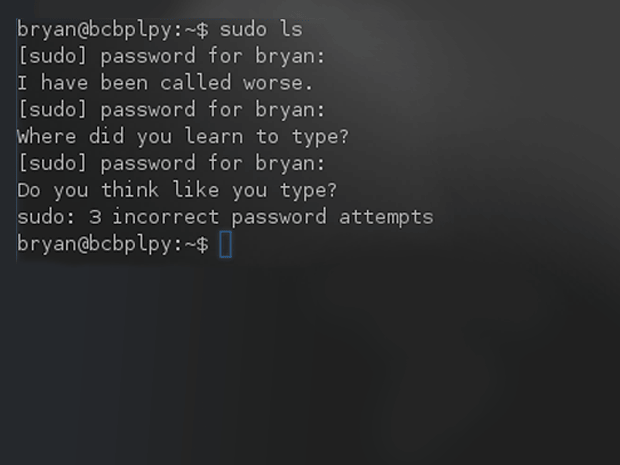Screen dimensions: 620x465
Task: Click the third '[sudo] password for bryan:' line
Action: coord(171,164)
